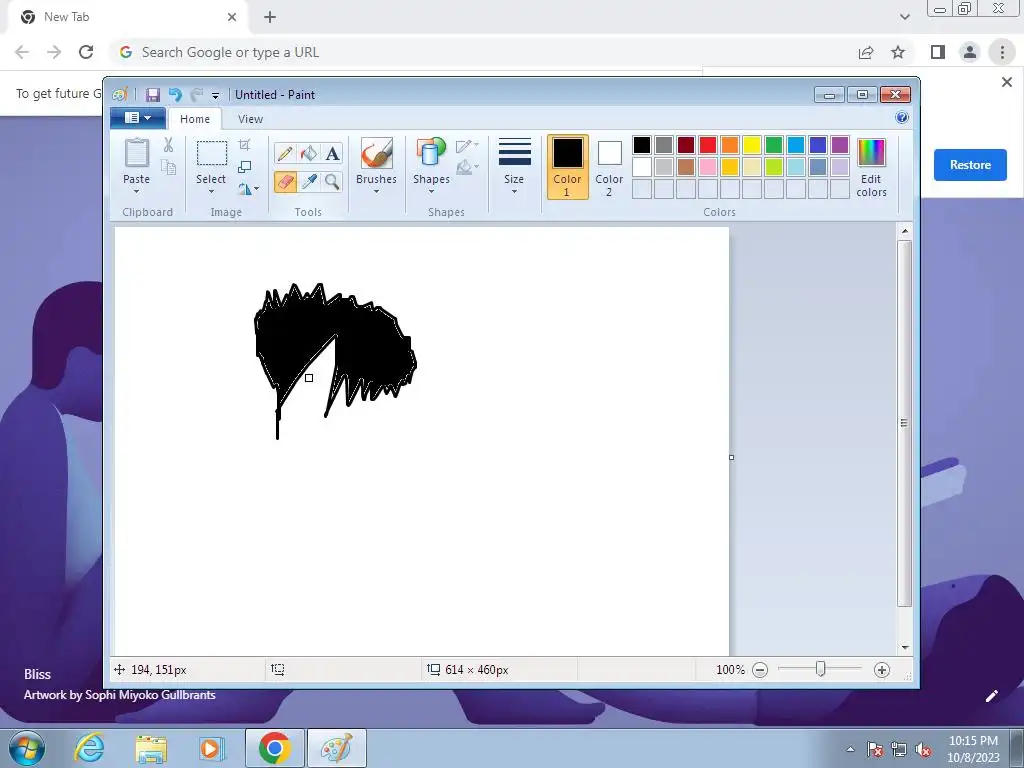Click Chrome profile avatar icon
Screen dimensions: 1024x768
(970, 52)
